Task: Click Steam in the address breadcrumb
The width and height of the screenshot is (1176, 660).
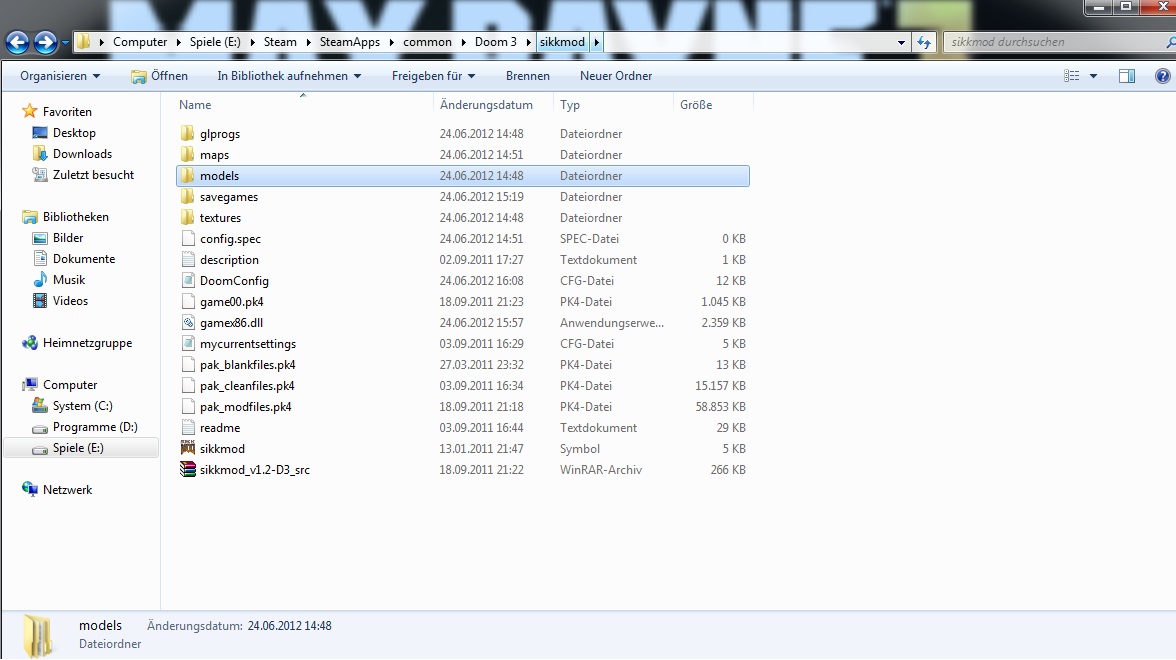Action: (x=280, y=42)
